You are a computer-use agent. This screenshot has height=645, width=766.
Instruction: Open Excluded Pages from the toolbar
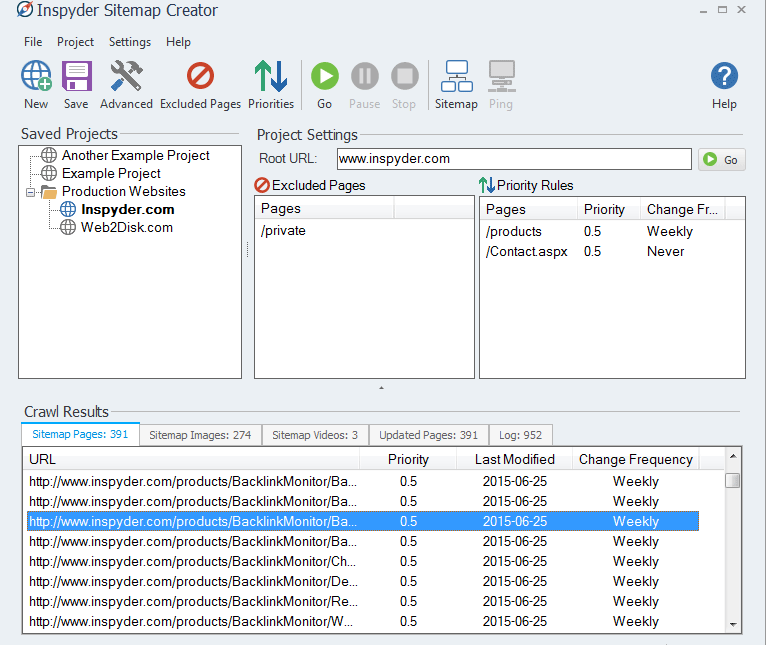200,77
